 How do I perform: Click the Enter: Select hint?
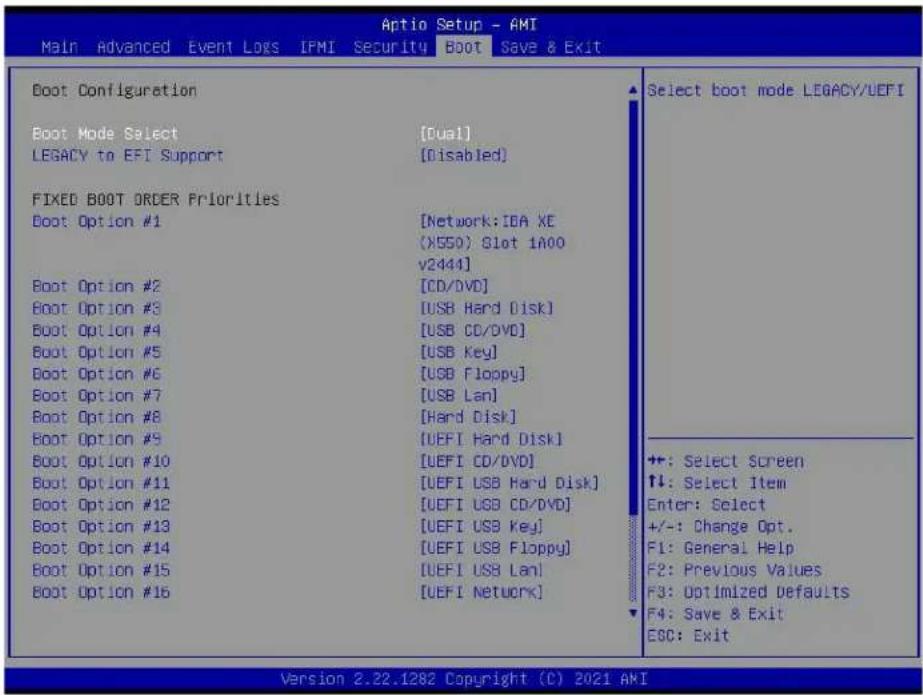pyautogui.click(x=706, y=504)
